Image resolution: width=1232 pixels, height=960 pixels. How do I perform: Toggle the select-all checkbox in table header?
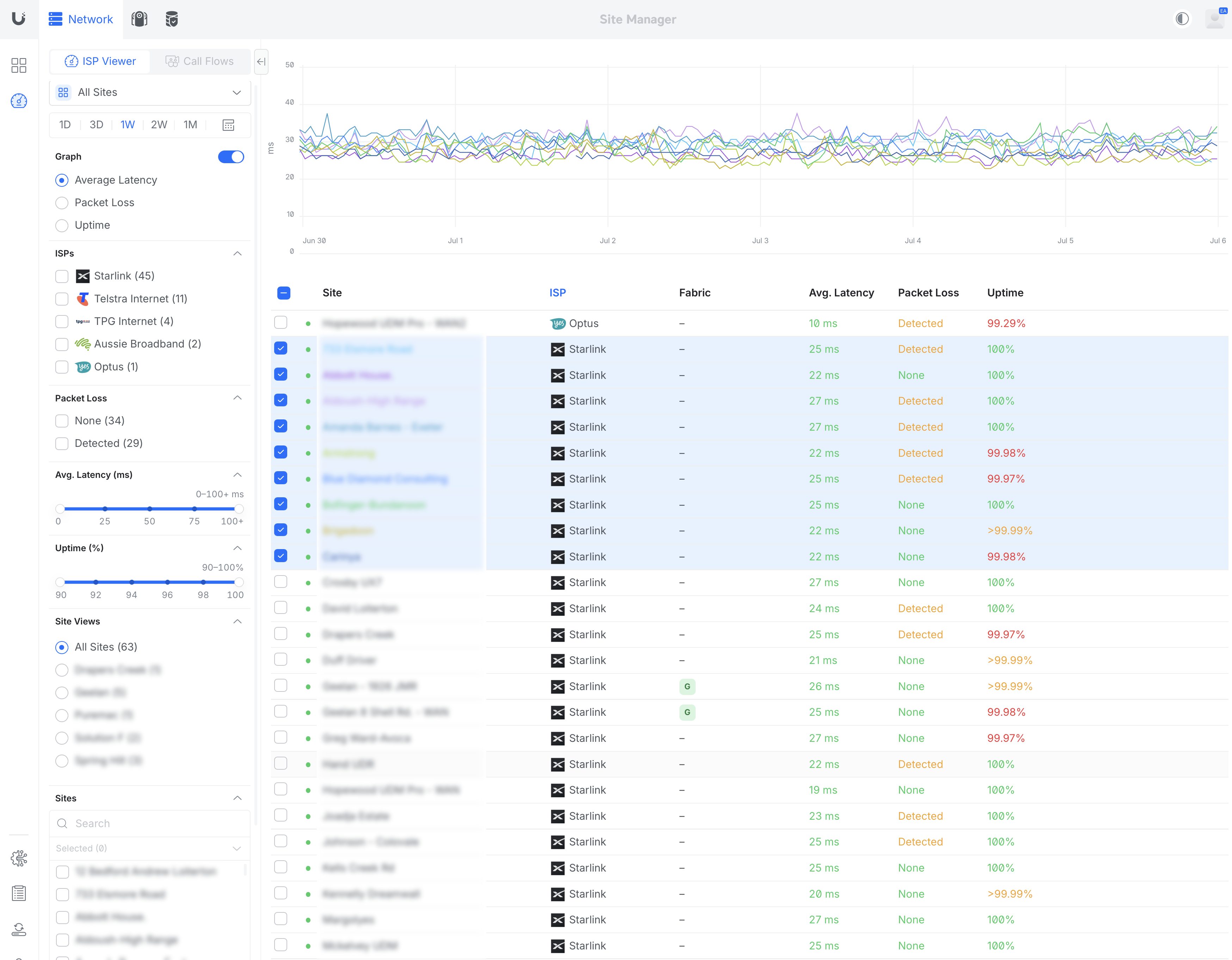coord(284,293)
